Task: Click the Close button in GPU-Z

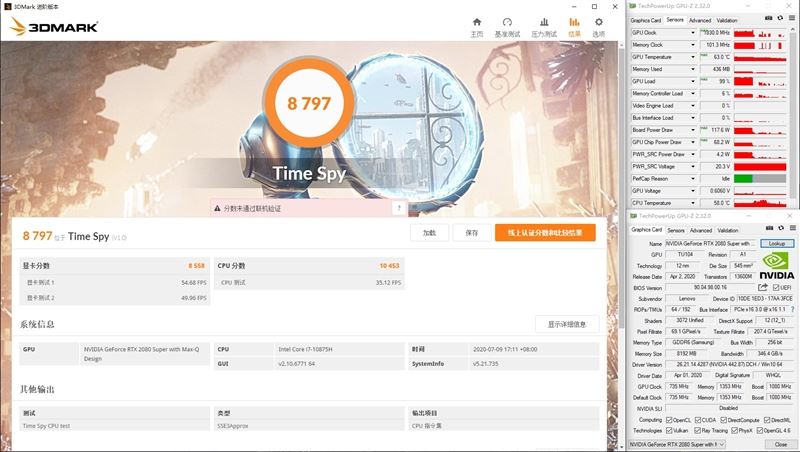Action: click(x=780, y=444)
